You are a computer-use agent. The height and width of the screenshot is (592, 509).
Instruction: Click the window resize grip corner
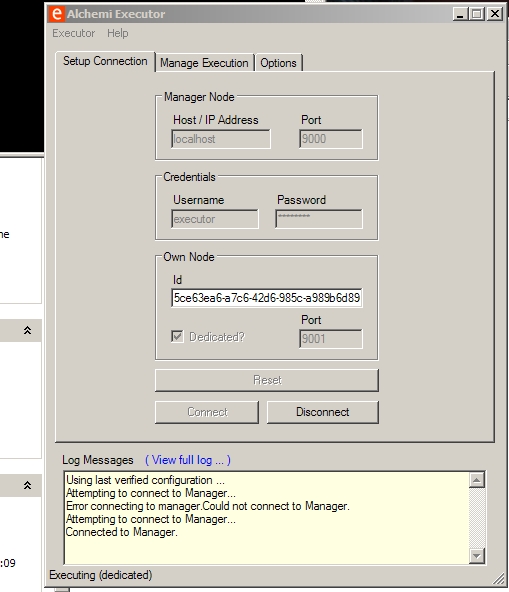[x=499, y=578]
